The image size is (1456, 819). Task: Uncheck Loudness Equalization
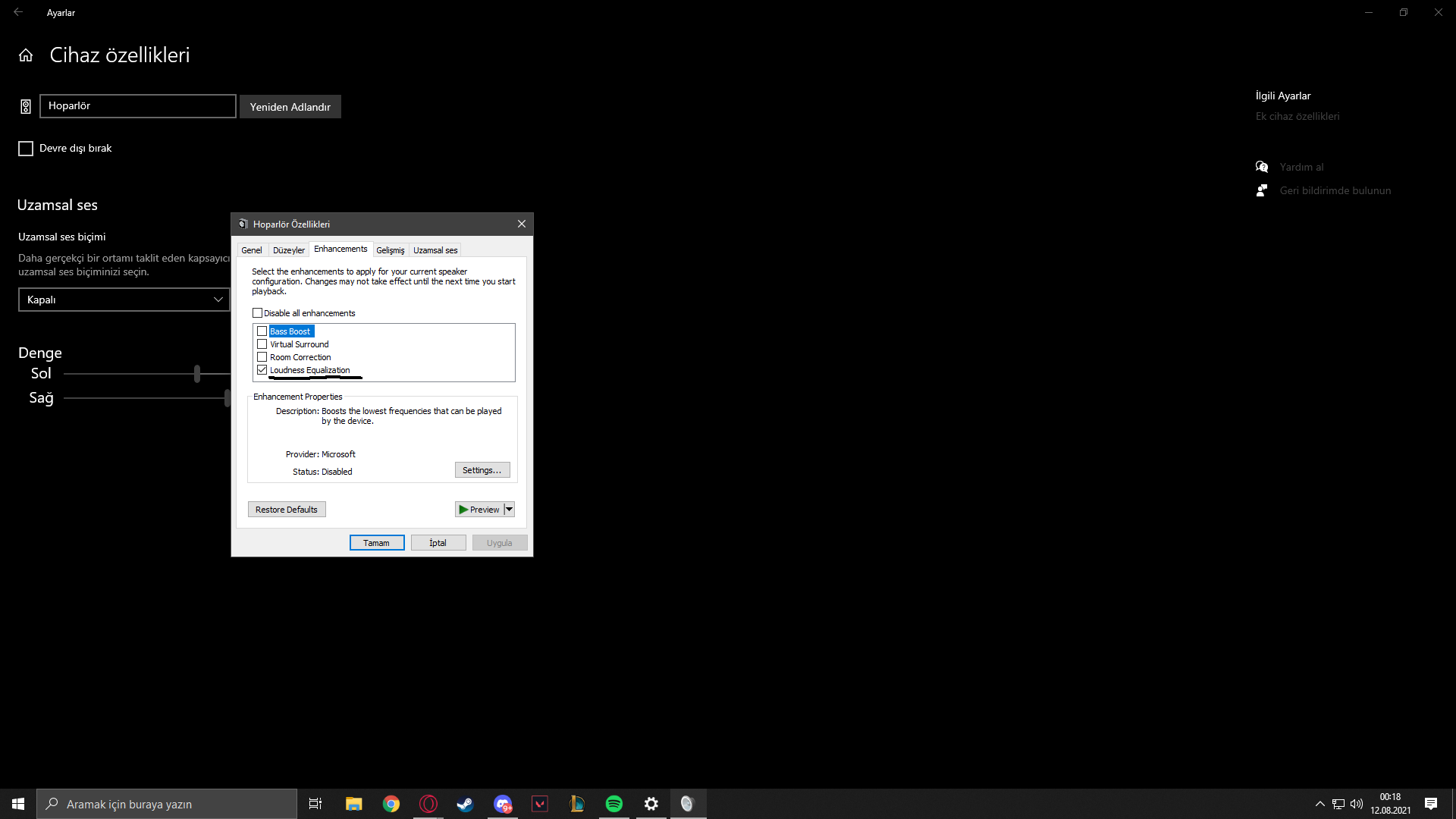(262, 370)
